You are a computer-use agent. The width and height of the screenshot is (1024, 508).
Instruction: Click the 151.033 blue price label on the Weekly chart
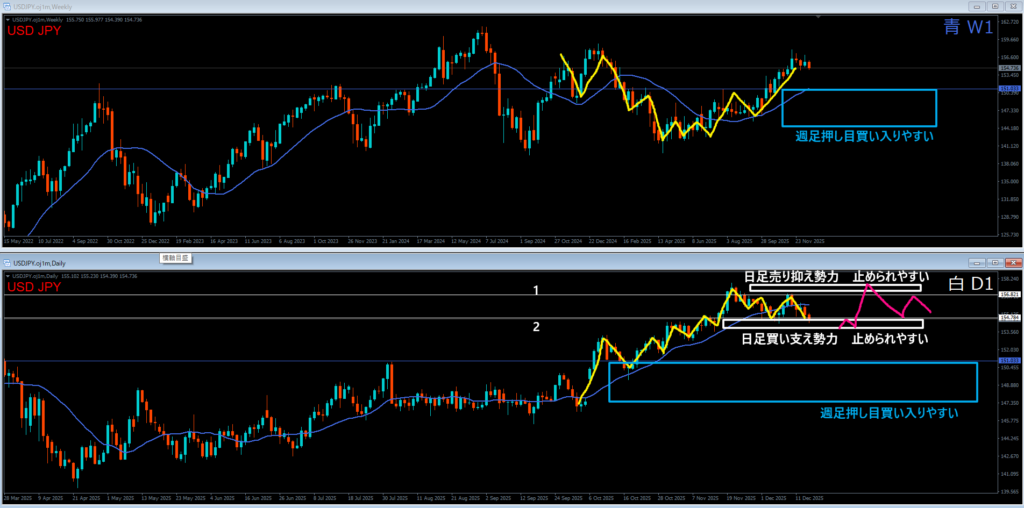pyautogui.click(x=1009, y=87)
